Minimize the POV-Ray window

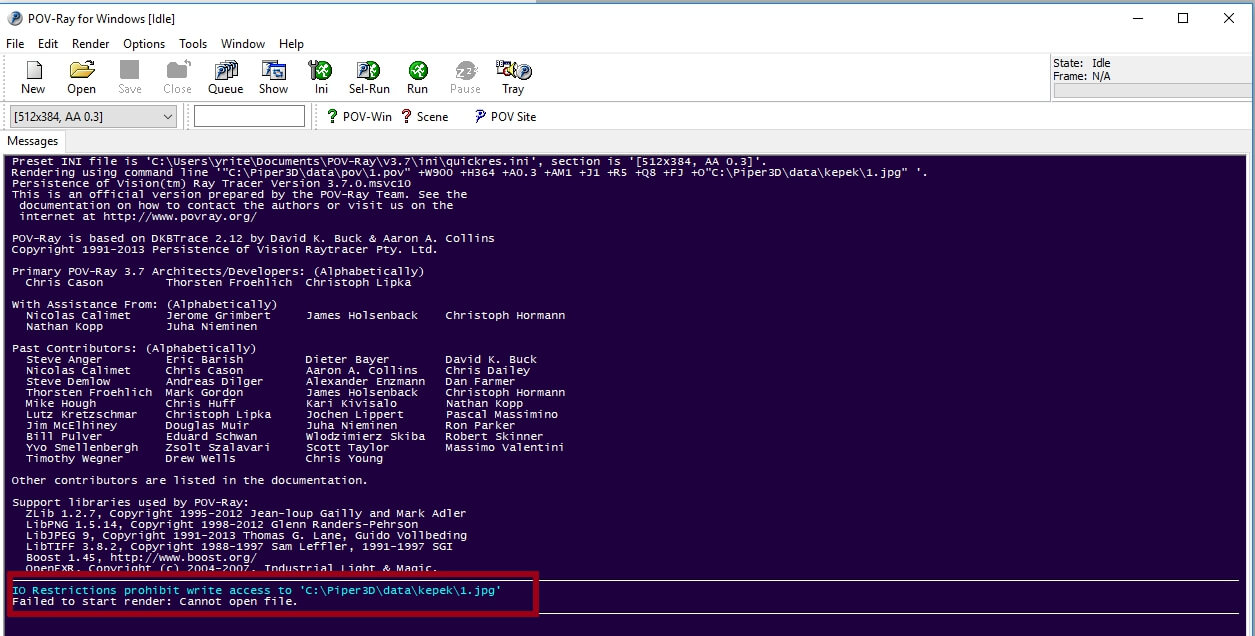pos(1137,18)
